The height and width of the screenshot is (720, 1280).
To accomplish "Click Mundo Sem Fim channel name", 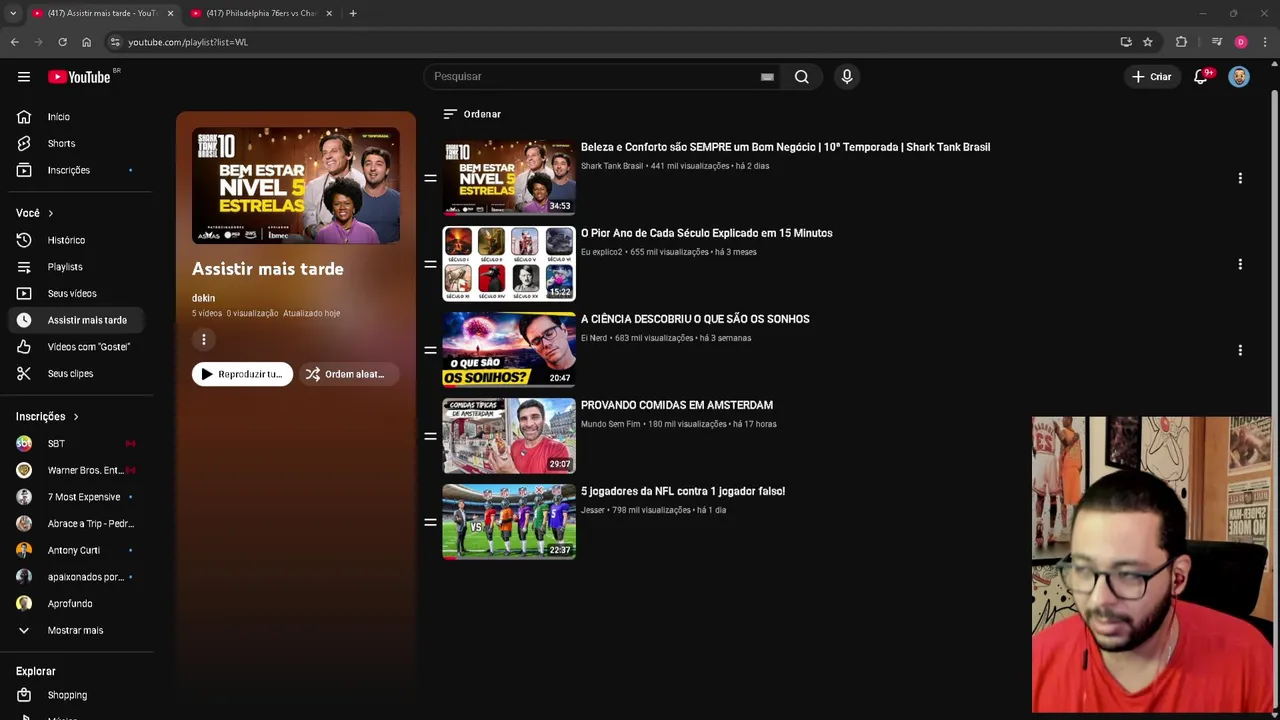I will (x=610, y=424).
